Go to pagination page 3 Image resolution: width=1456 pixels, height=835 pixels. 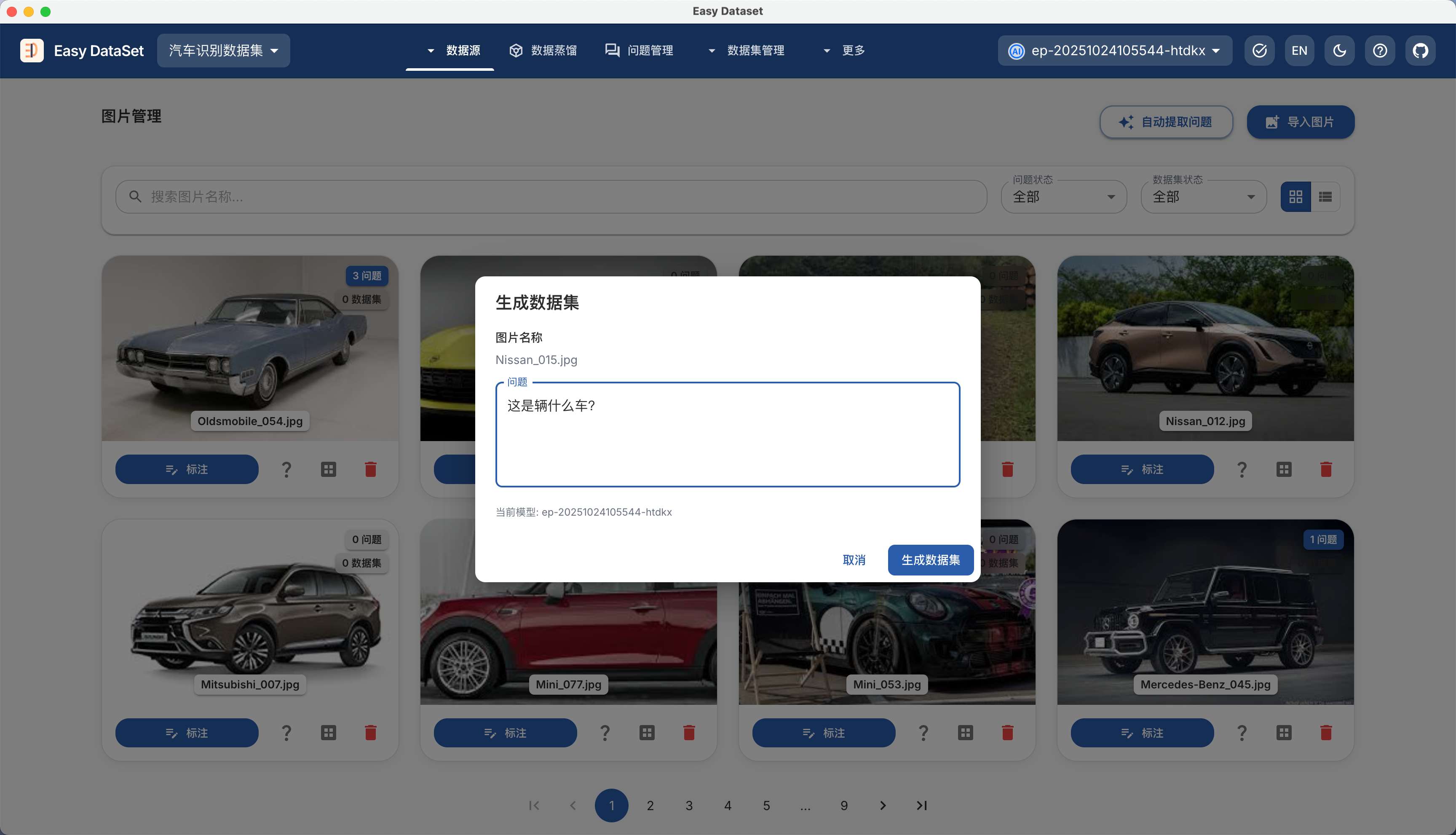pyautogui.click(x=689, y=805)
